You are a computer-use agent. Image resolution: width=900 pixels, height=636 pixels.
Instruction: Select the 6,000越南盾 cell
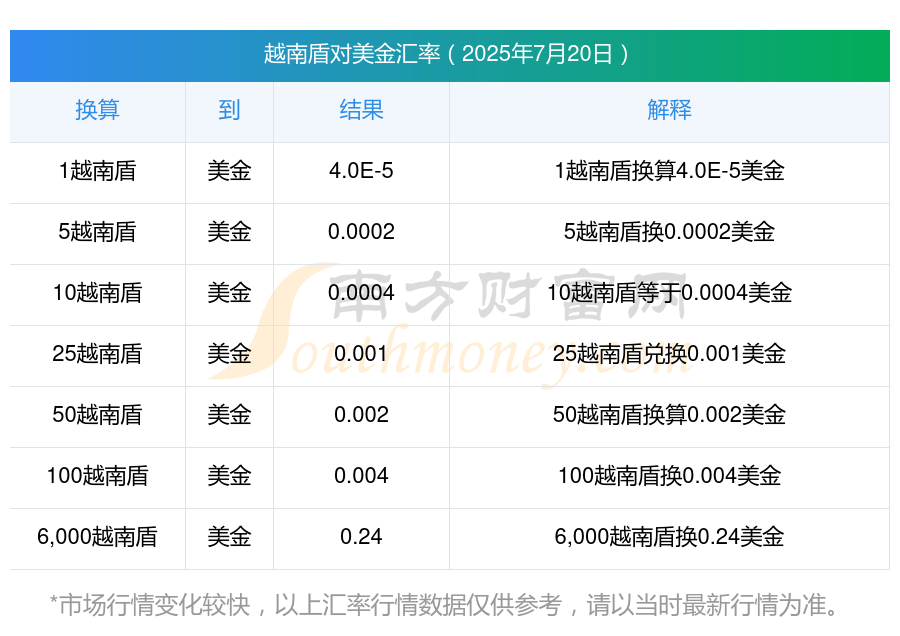[98, 537]
